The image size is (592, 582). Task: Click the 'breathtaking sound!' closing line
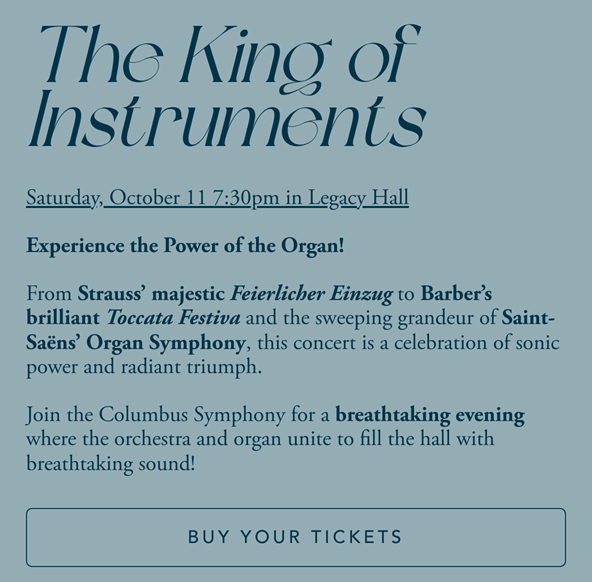point(111,463)
